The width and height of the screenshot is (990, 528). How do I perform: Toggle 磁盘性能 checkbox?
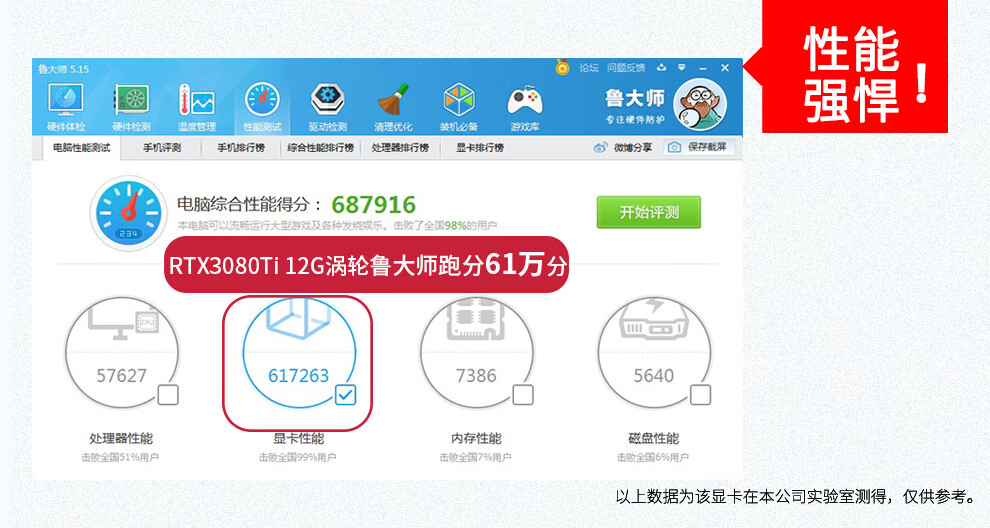pyautogui.click(x=700, y=395)
